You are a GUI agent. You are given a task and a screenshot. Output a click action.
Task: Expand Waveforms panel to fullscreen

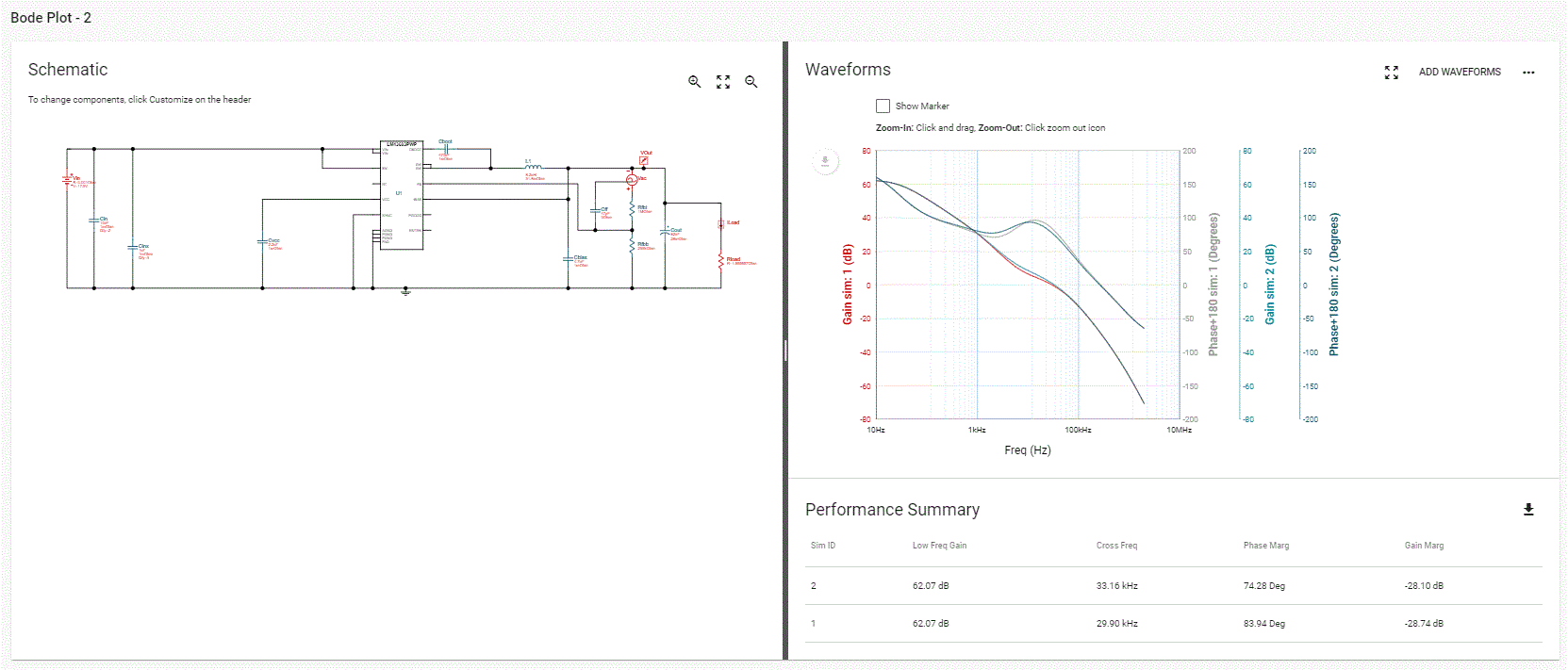tap(1391, 73)
